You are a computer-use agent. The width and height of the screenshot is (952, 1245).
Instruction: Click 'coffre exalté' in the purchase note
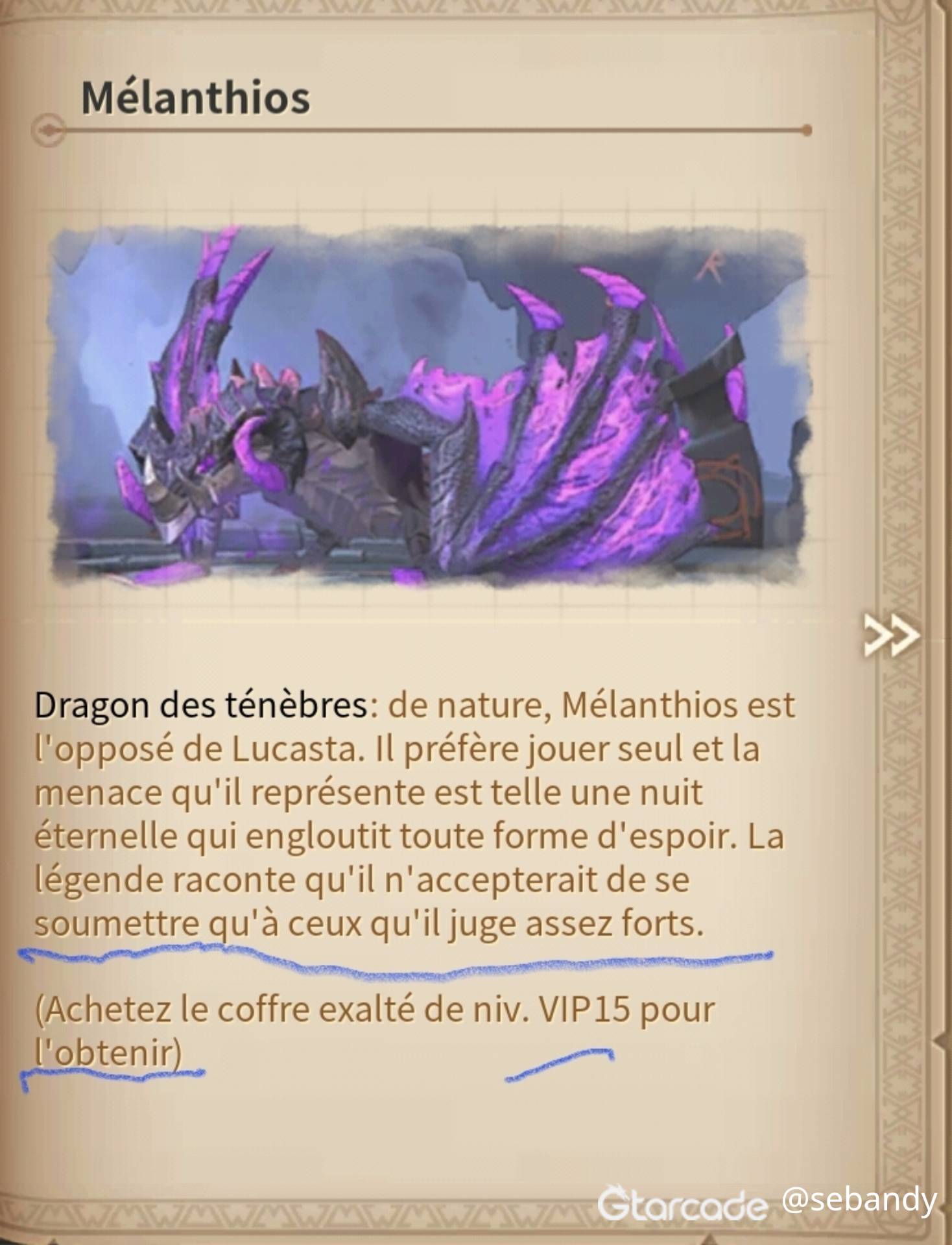(x=315, y=1009)
